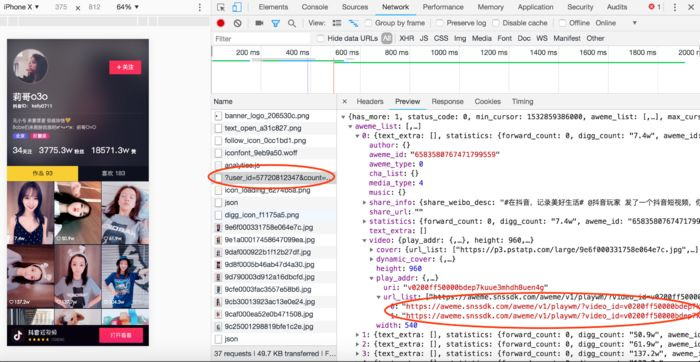Switch to the Elements tab
Viewport: 700px width, 362px height.
(273, 7)
